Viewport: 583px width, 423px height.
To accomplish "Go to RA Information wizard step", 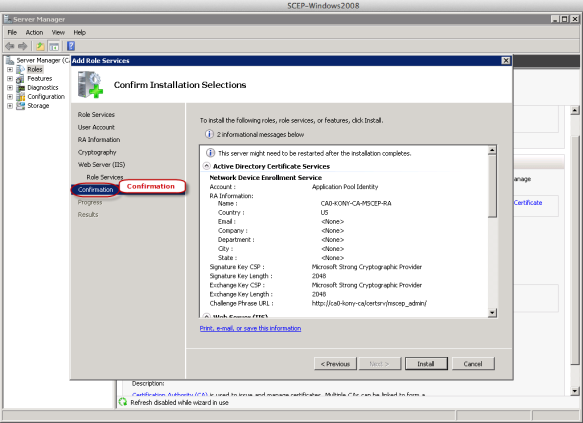I will pos(99,140).
